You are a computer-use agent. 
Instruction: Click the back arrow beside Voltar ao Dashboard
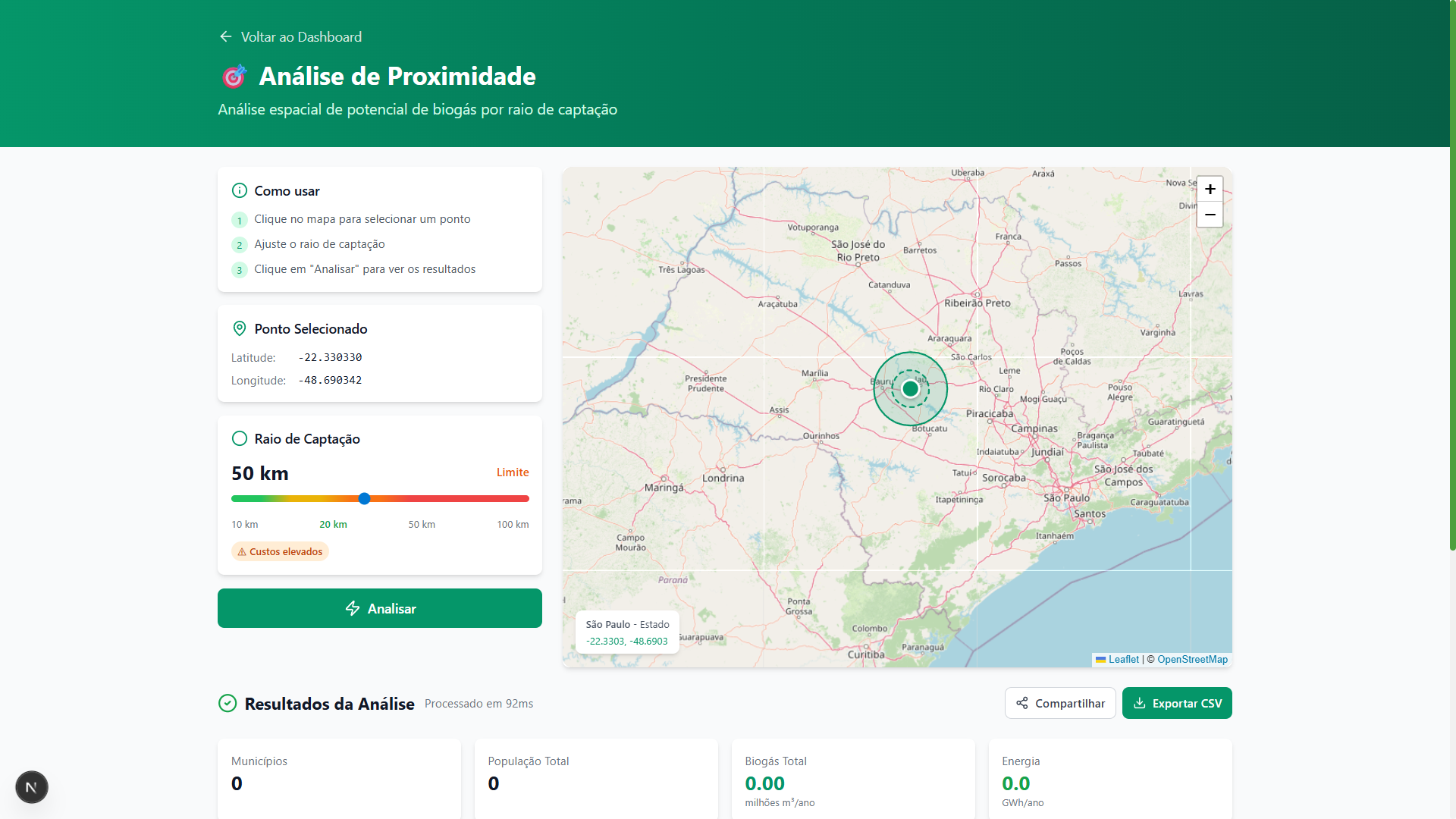pyautogui.click(x=224, y=36)
